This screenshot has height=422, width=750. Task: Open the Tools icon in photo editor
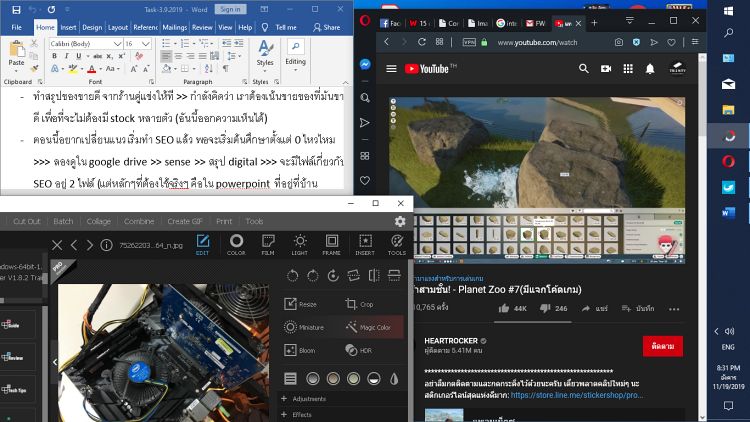click(397, 244)
